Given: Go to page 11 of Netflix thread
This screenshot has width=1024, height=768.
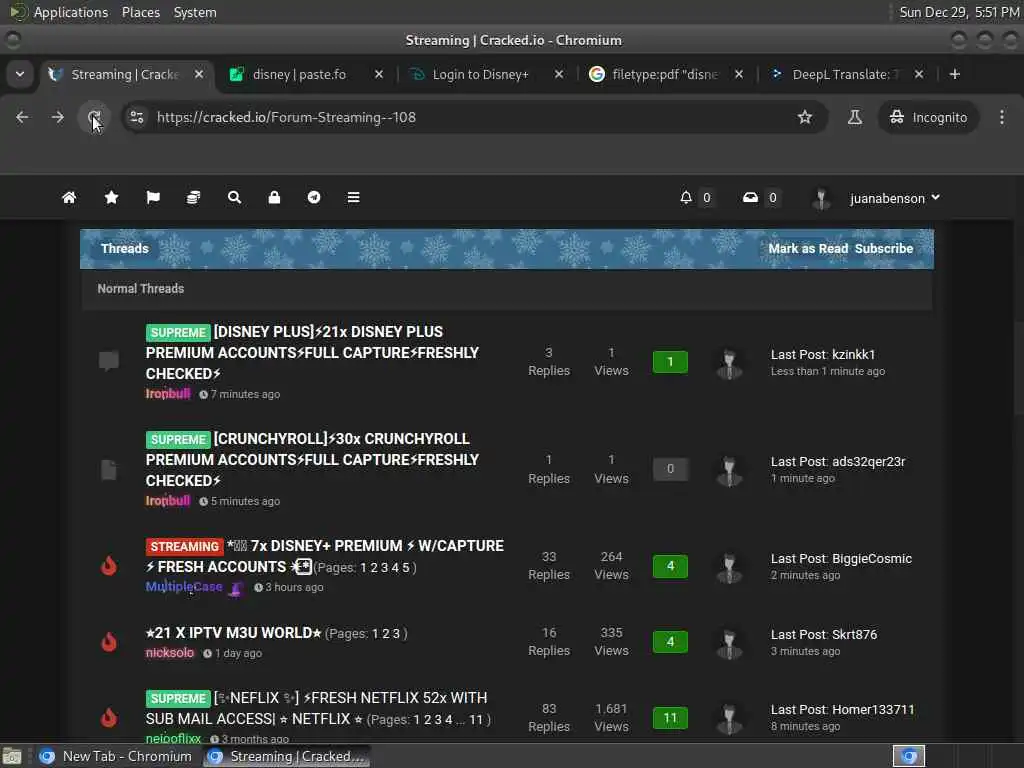Looking at the screenshot, I should [476, 720].
